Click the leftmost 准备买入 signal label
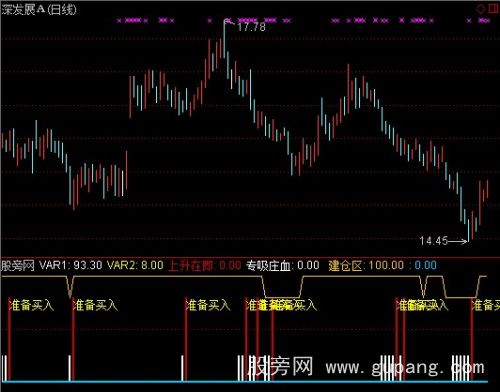Viewport: 500px width, 392px height. pos(32,305)
